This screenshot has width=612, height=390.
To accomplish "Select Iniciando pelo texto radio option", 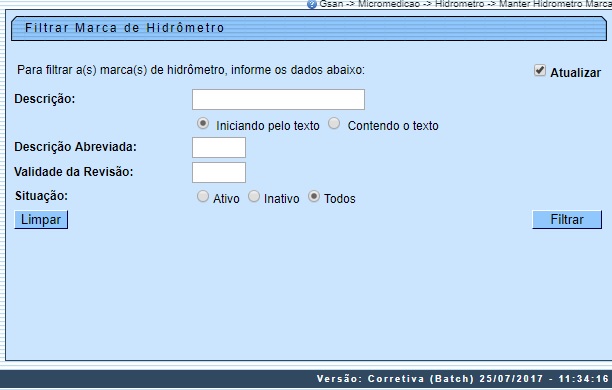I will [x=203, y=124].
